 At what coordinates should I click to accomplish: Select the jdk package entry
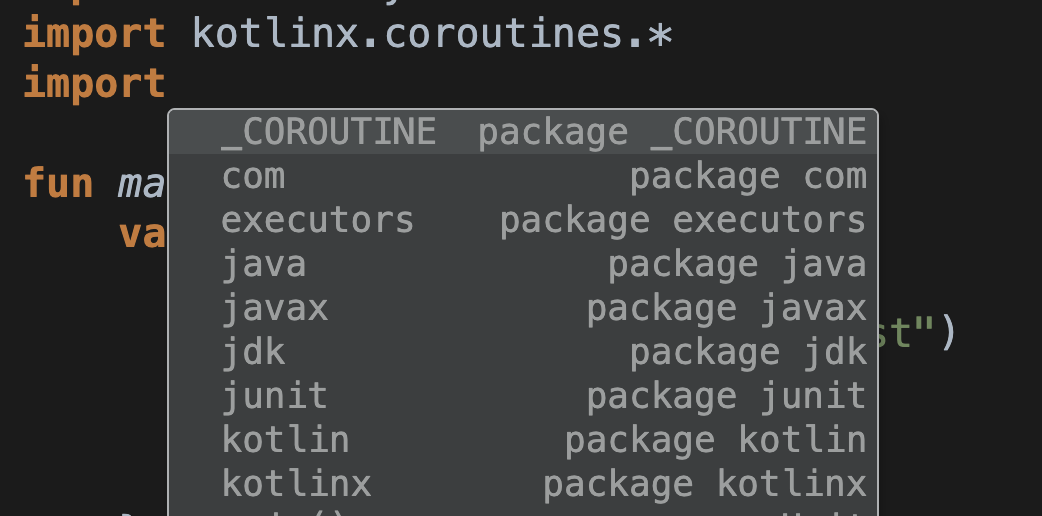coord(523,352)
